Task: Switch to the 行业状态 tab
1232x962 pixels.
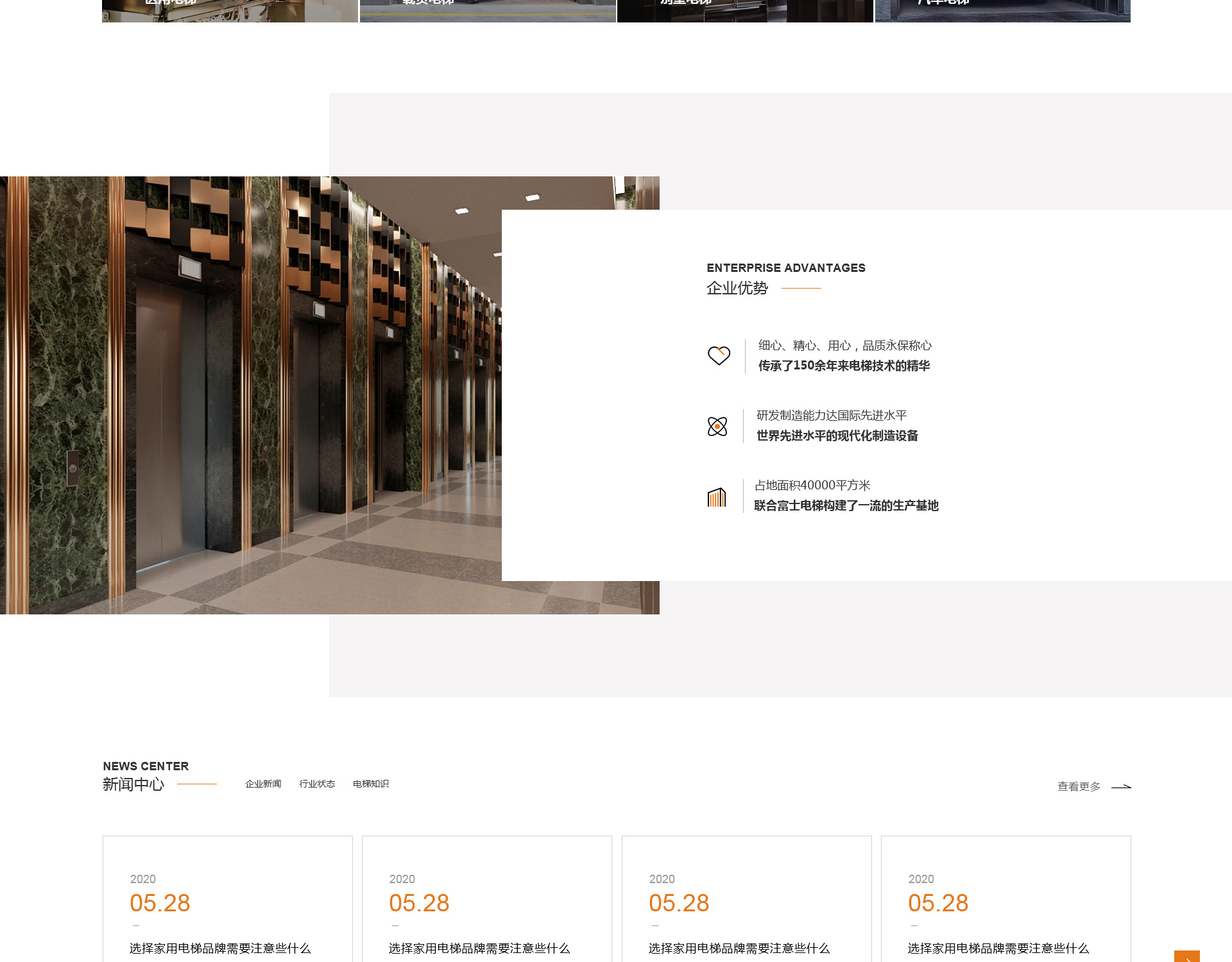Action: tap(317, 784)
